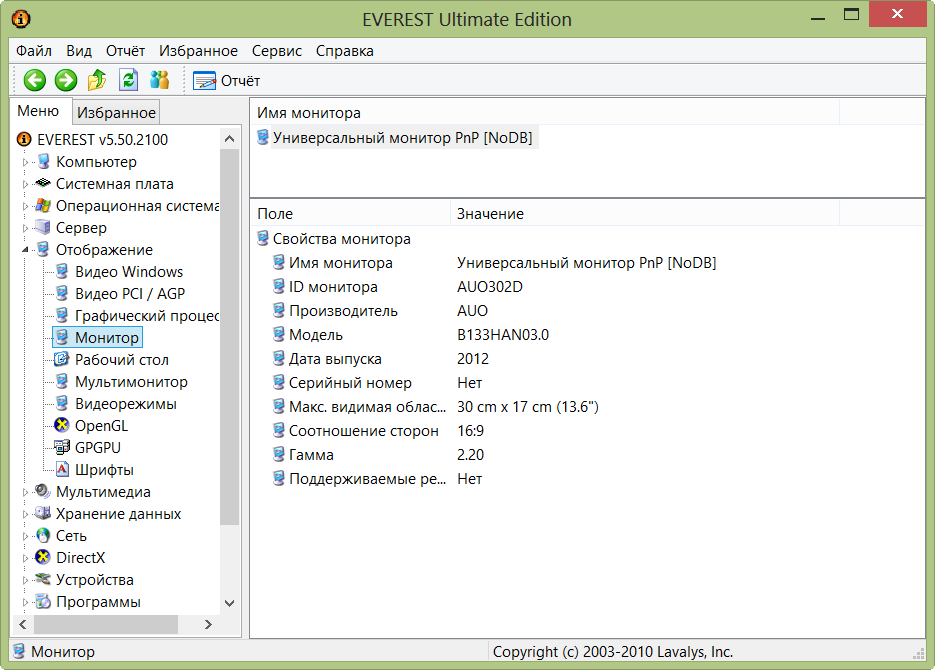Open the Отчёт report toolbar button

coord(227,81)
